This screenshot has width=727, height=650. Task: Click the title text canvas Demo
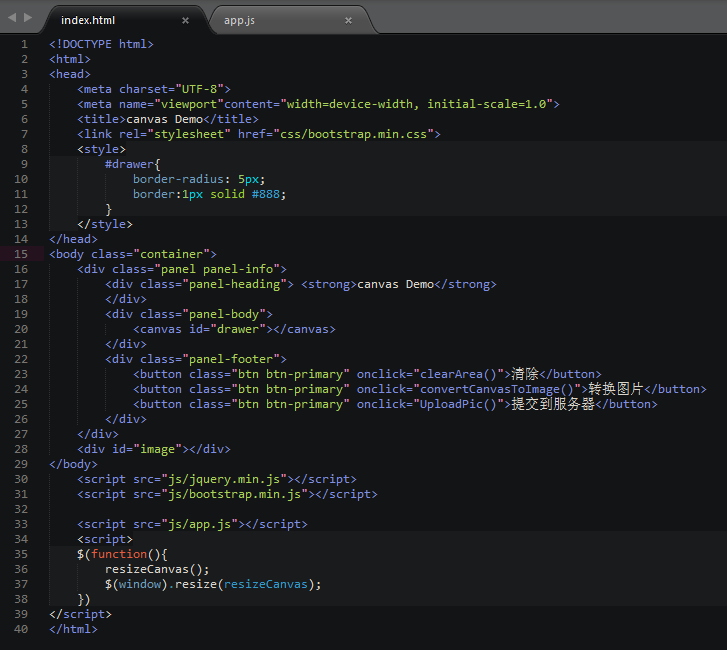(x=164, y=119)
